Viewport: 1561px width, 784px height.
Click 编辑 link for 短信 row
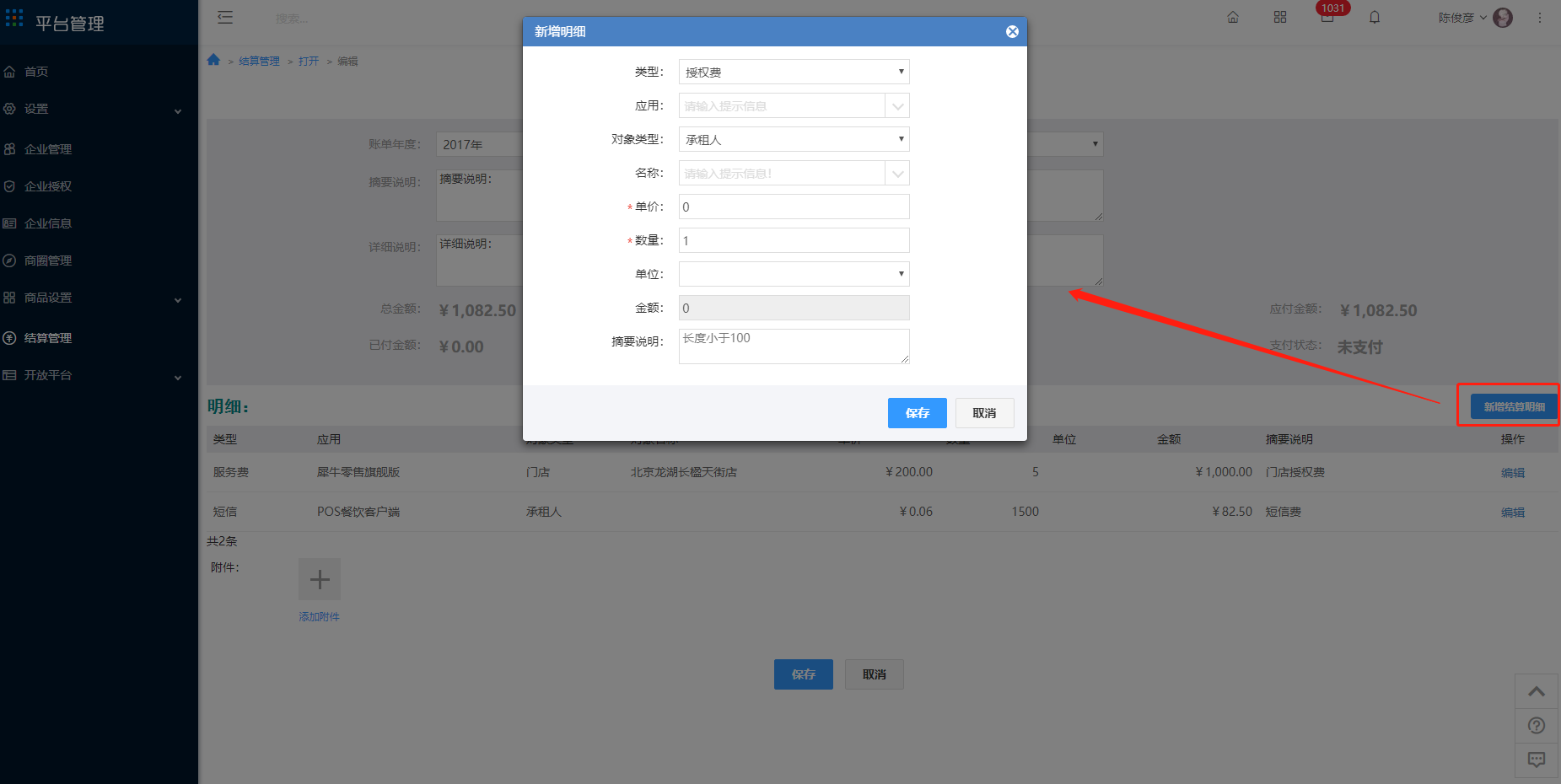click(1512, 513)
